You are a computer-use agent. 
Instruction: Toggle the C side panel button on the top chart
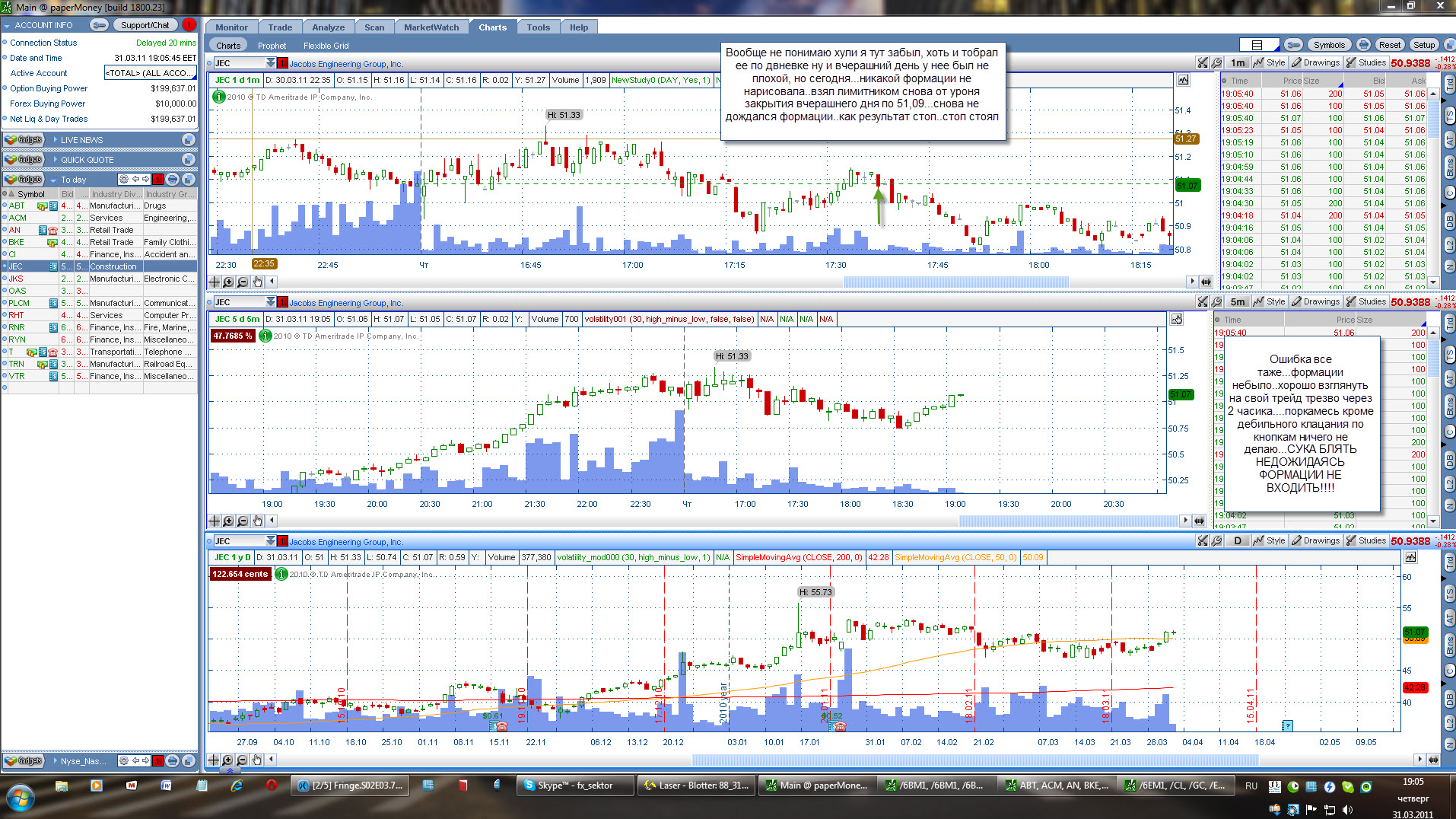tap(1449, 193)
